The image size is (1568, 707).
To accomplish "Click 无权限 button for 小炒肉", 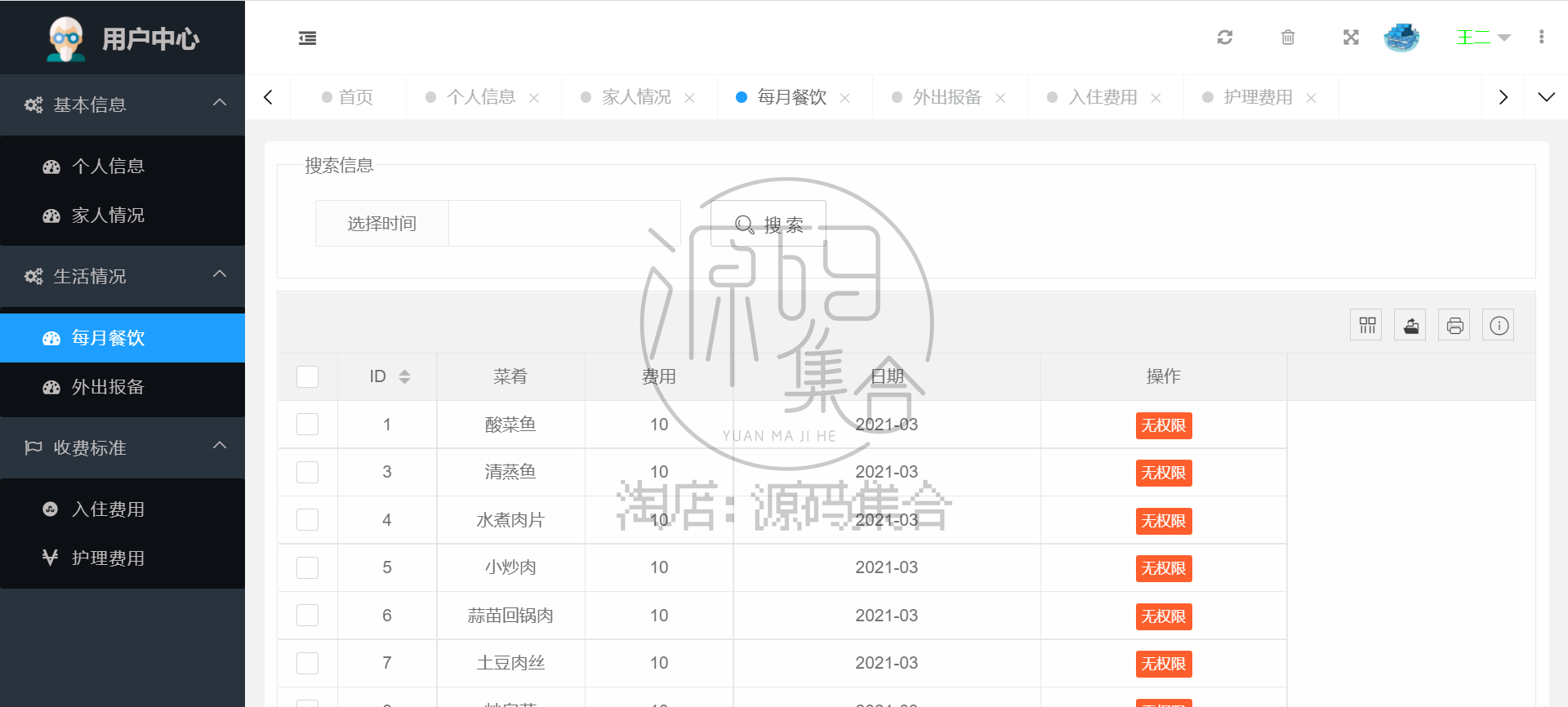I will click(1164, 568).
